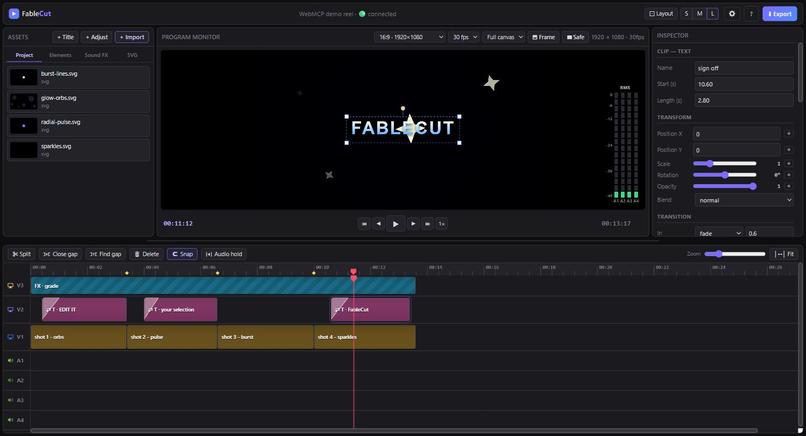The width and height of the screenshot is (806, 436).
Task: Select the glow-orbs.svg asset
Action: pos(79,101)
